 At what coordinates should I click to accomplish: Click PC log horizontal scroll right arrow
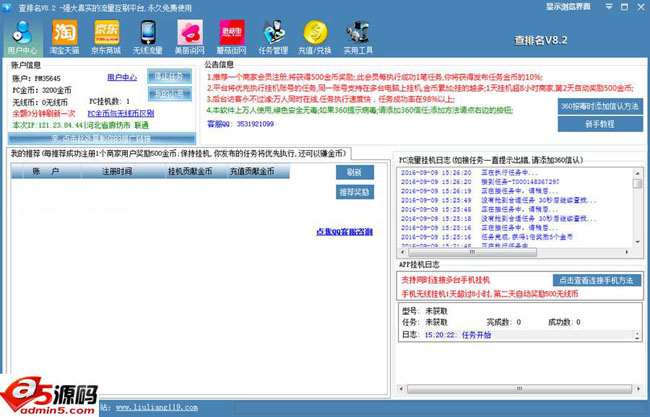(627, 252)
